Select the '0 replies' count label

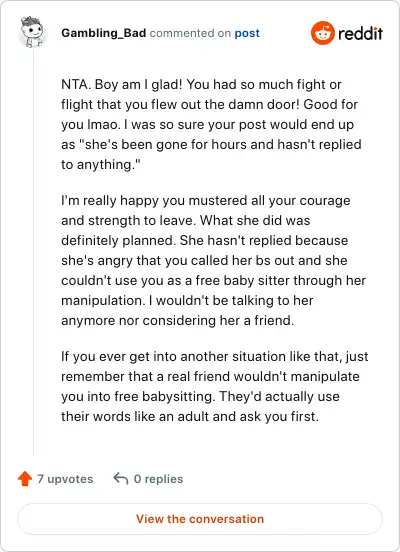click(x=158, y=479)
